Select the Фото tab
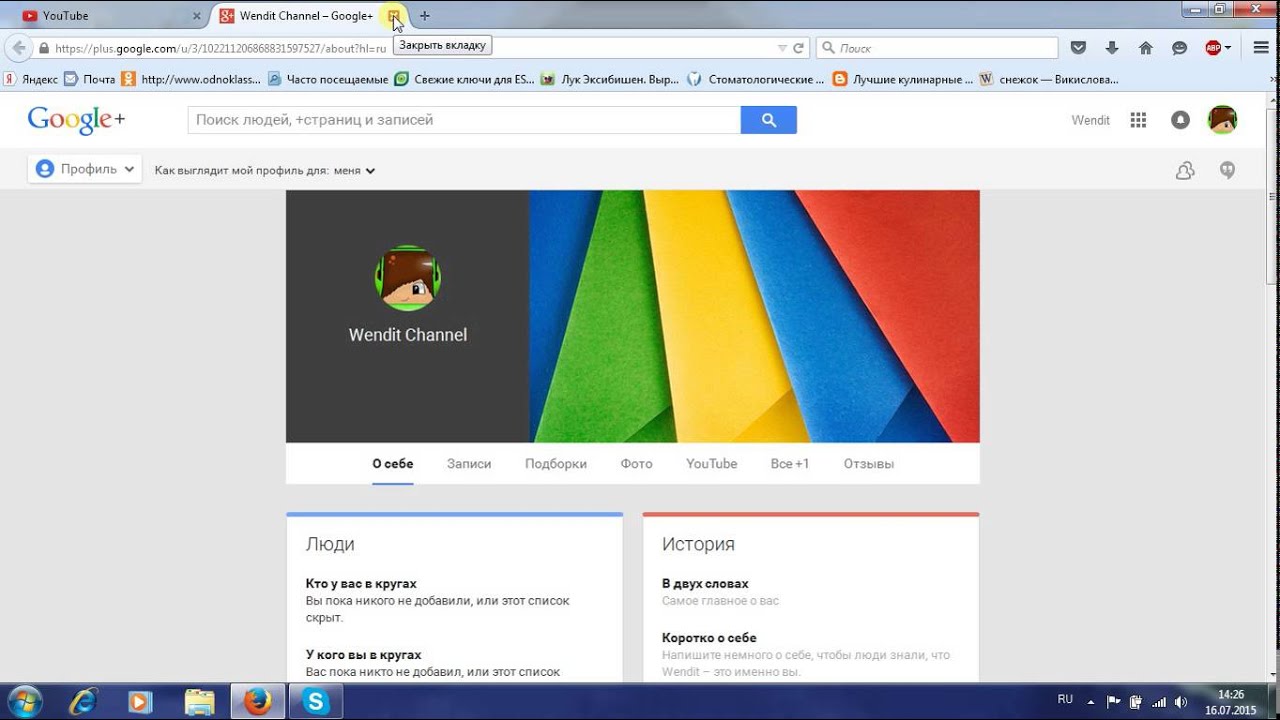Image resolution: width=1280 pixels, height=720 pixels. (x=636, y=464)
